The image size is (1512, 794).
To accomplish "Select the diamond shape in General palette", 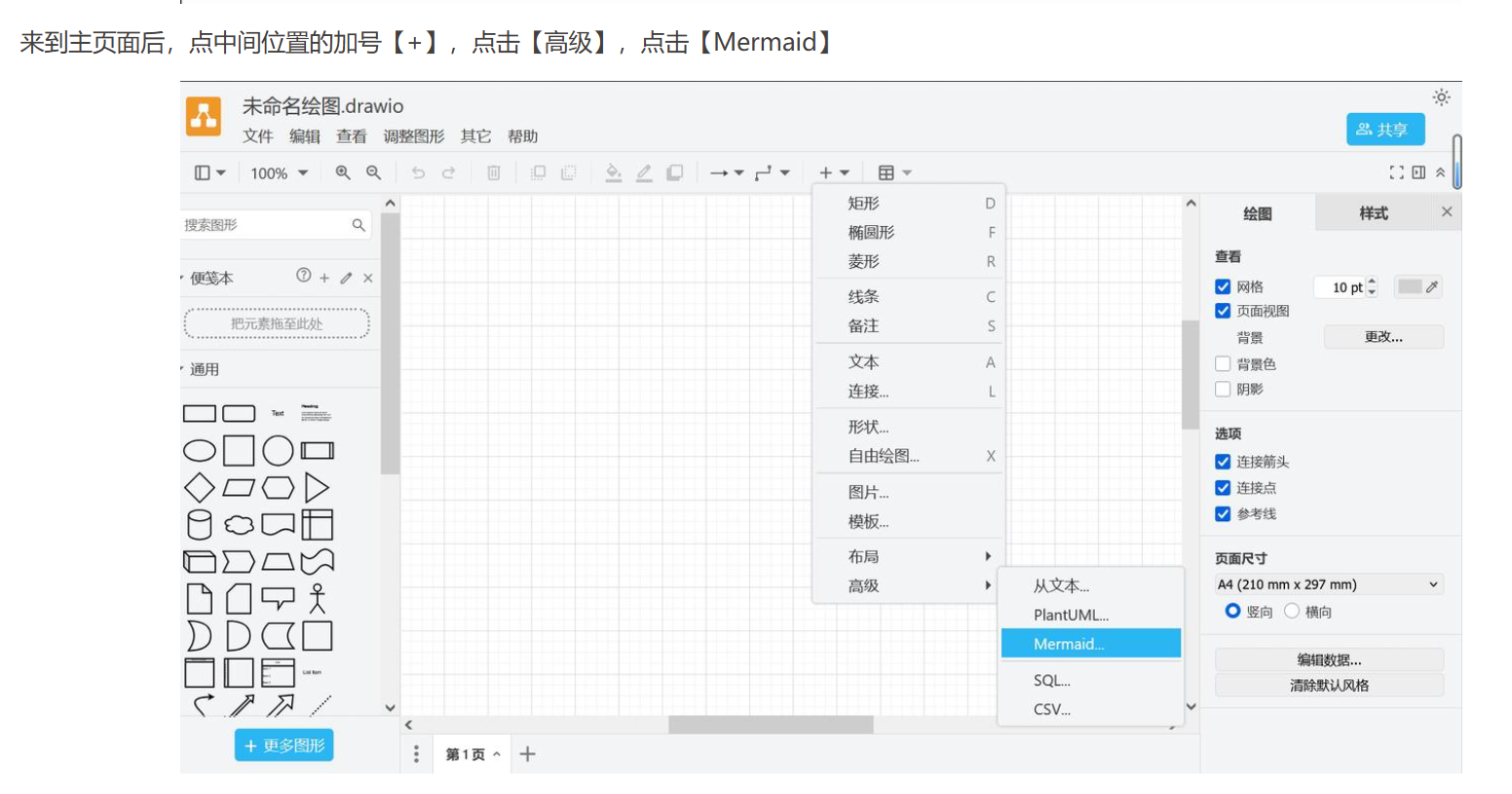I will click(x=200, y=488).
